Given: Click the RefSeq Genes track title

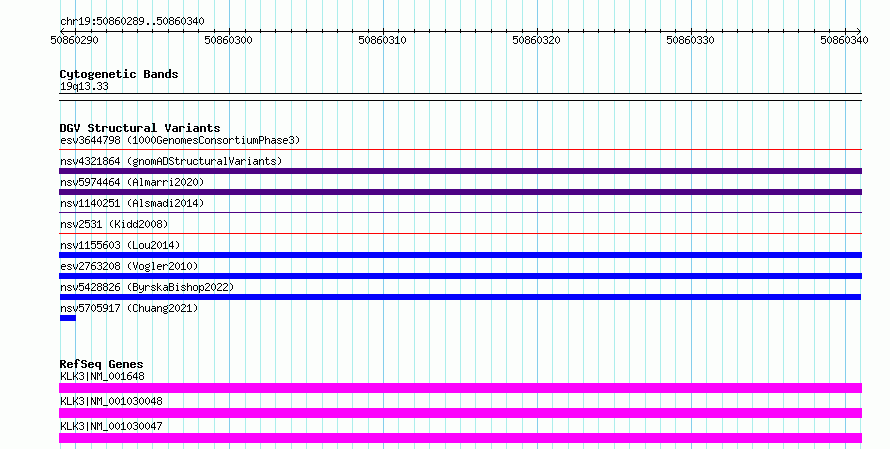Looking at the screenshot, I should tap(101, 364).
